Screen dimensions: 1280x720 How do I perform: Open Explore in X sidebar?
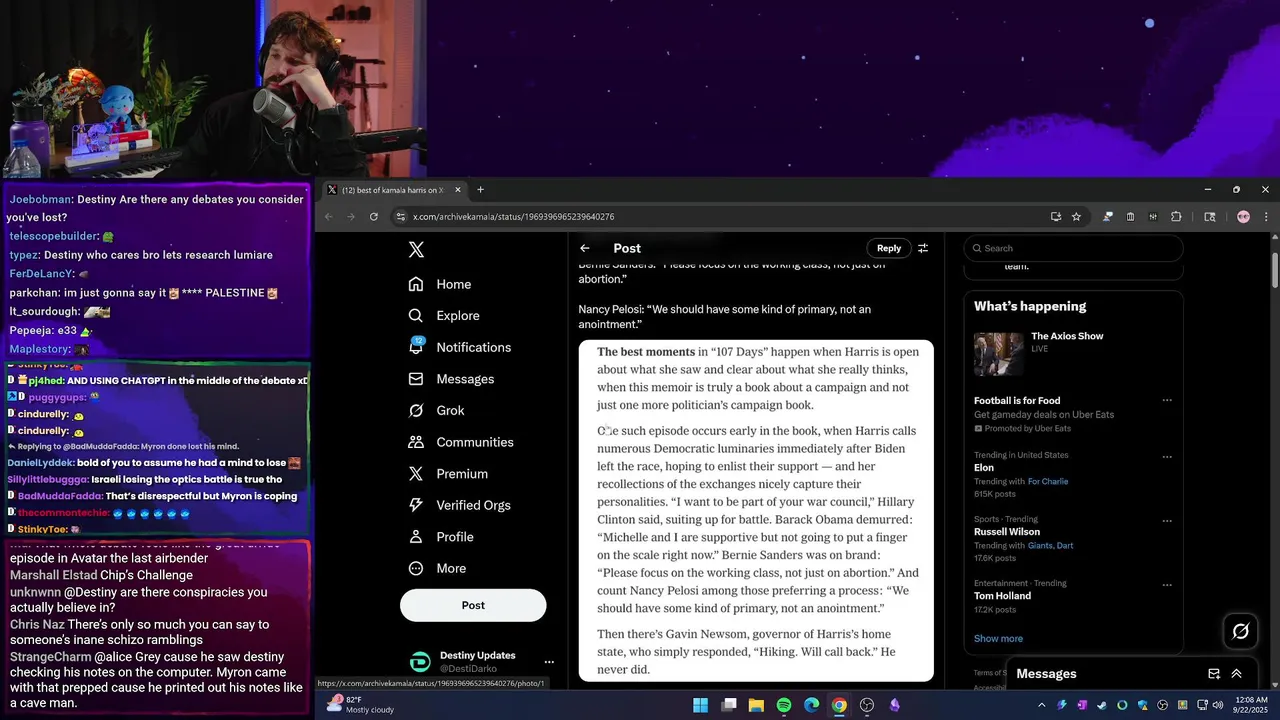(444, 316)
